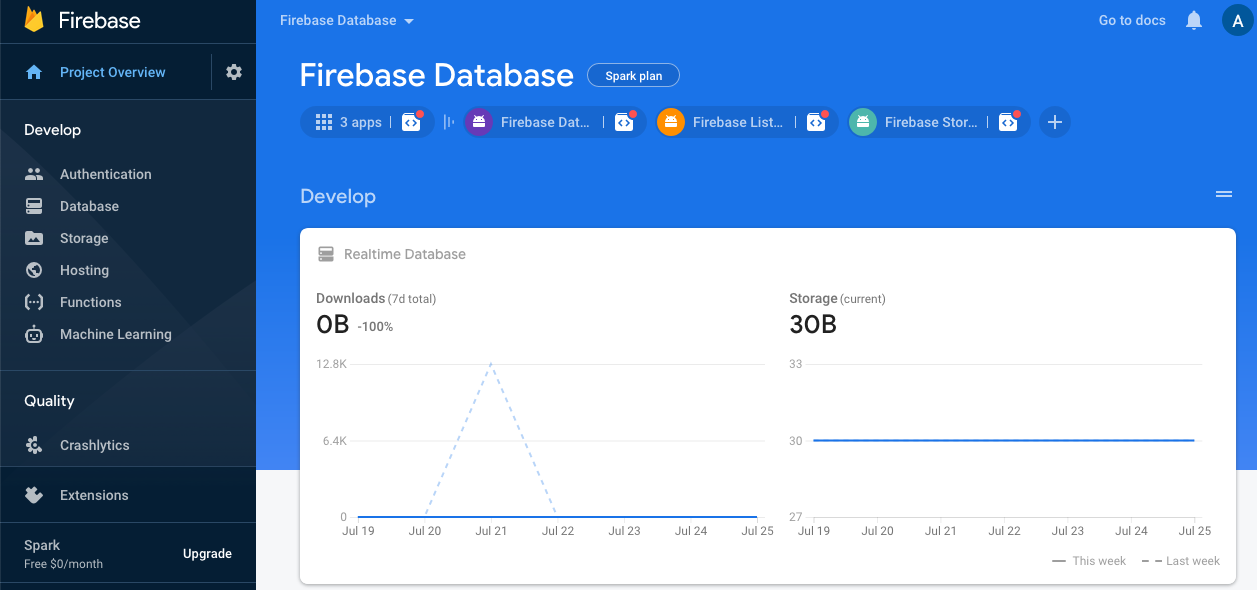Image resolution: width=1257 pixels, height=590 pixels.
Task: Click the Go to docs link
Action: [1132, 20]
